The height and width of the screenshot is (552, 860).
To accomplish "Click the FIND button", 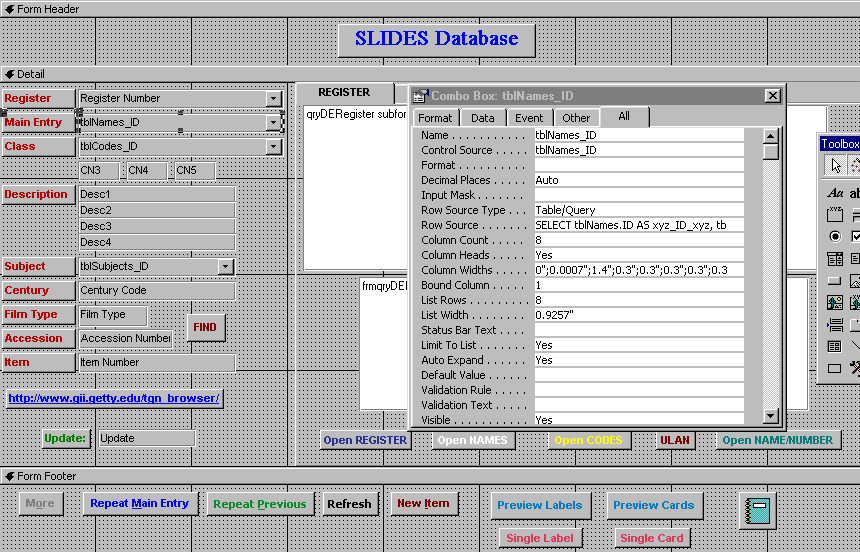I will click(x=205, y=327).
